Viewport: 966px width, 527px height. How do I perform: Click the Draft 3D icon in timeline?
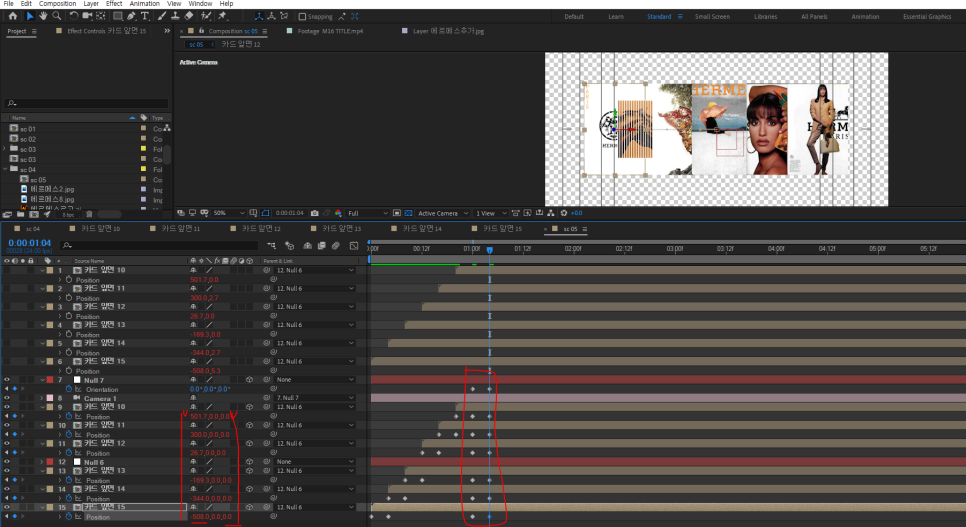[290, 245]
